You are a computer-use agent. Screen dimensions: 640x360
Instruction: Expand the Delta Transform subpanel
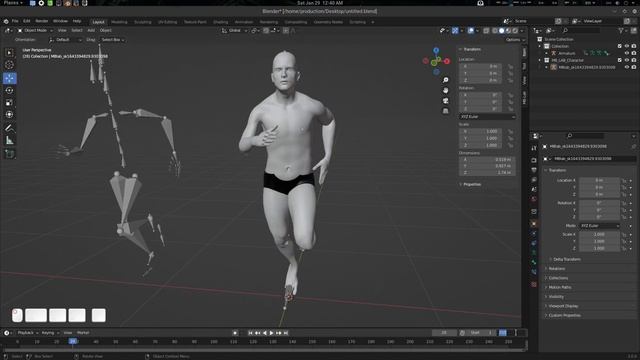point(567,259)
